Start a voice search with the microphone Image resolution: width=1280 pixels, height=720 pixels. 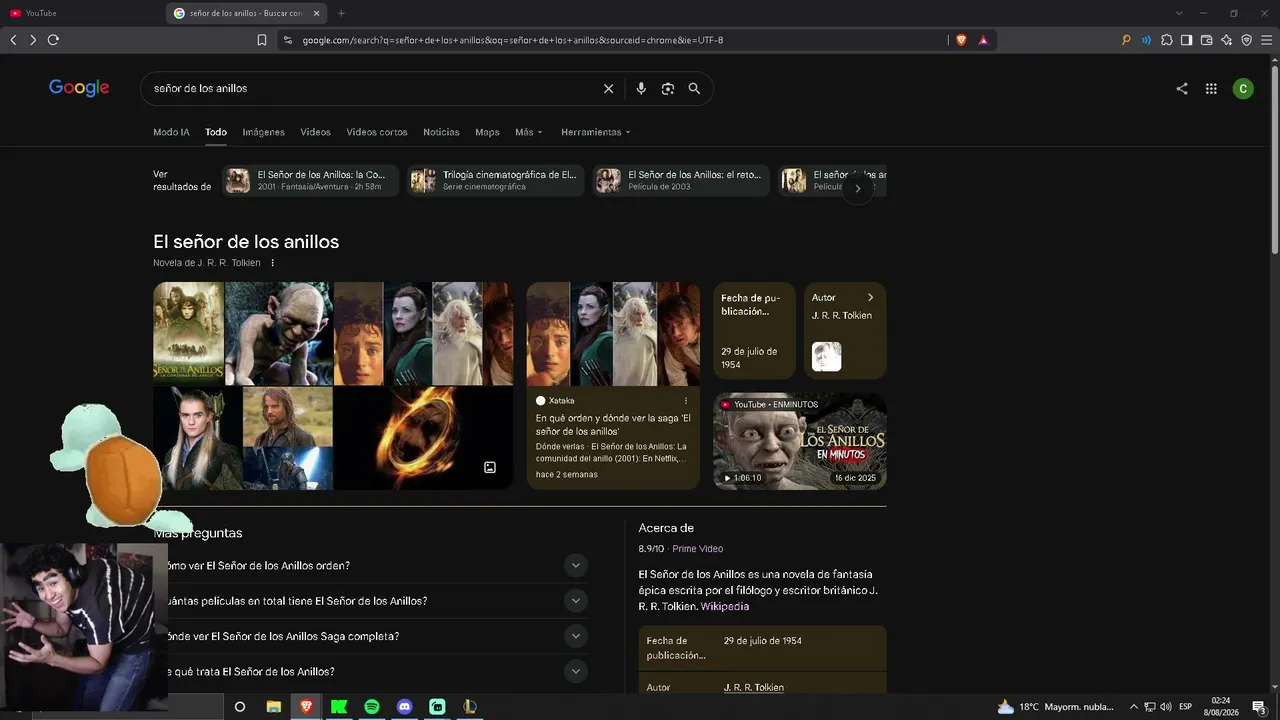coord(641,89)
